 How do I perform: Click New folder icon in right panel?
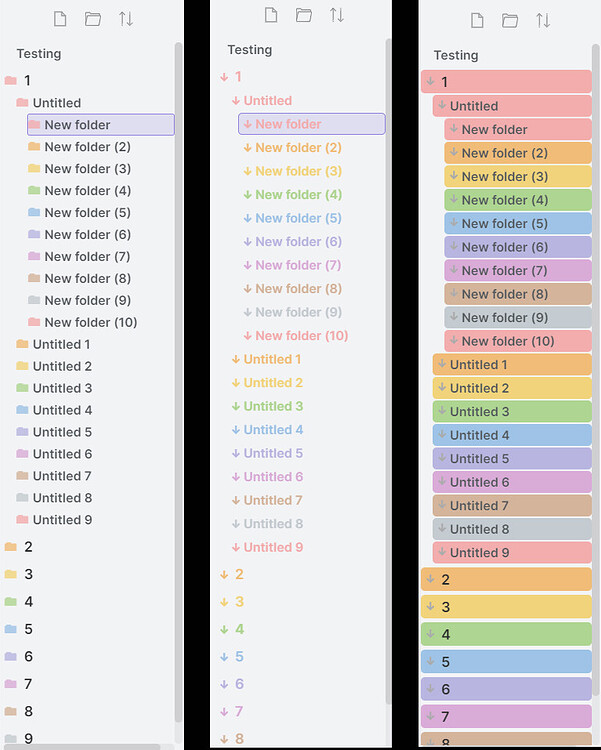tap(510, 21)
